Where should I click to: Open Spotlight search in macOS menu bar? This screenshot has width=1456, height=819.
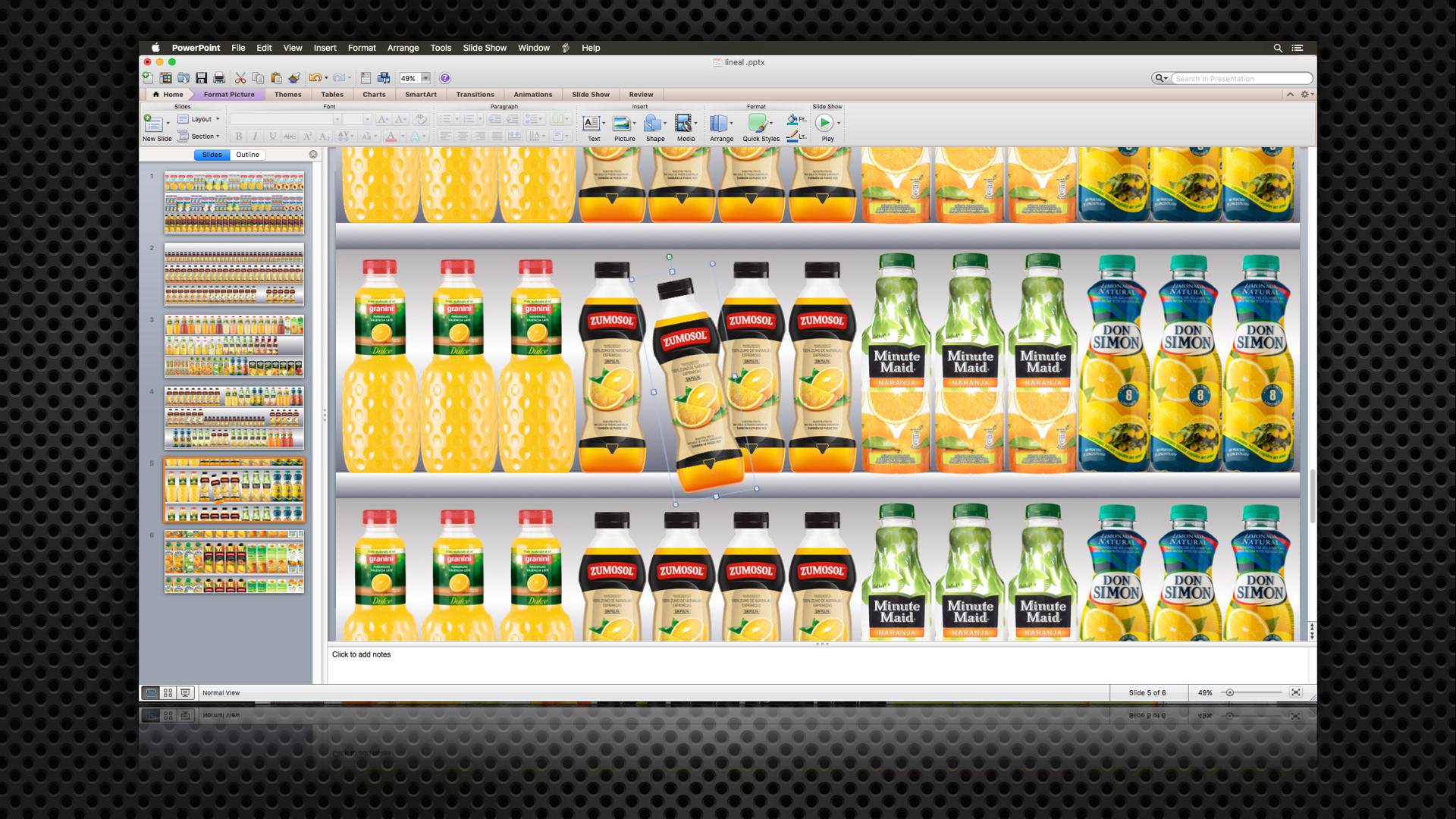point(1278,48)
